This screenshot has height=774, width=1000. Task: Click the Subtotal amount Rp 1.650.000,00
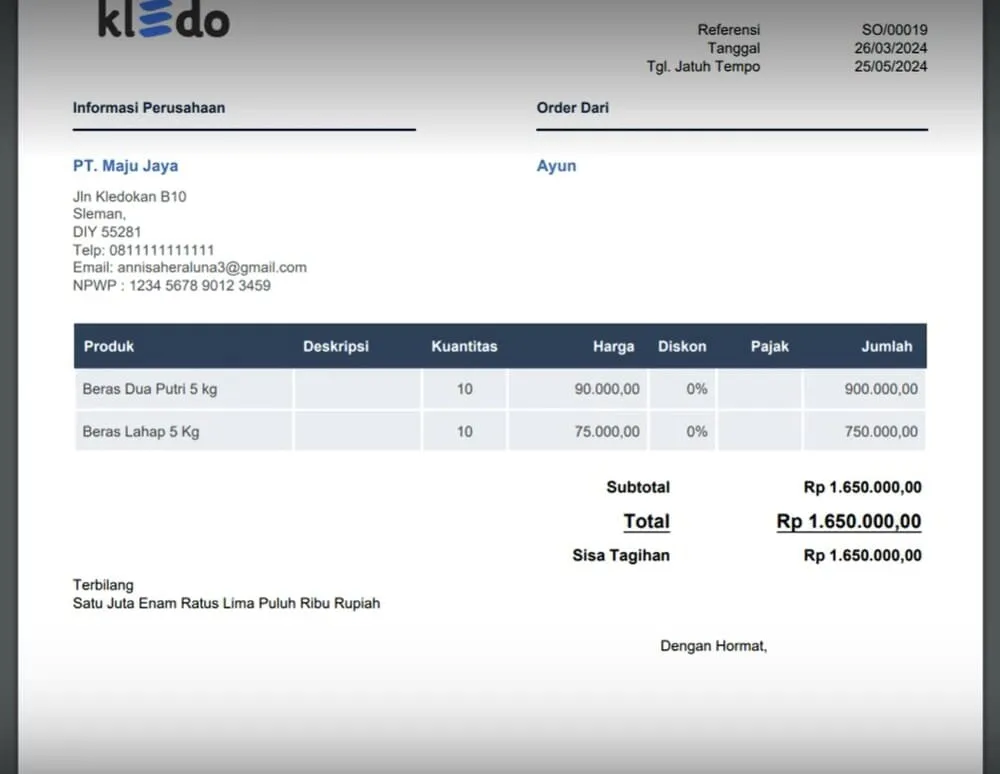tap(861, 488)
